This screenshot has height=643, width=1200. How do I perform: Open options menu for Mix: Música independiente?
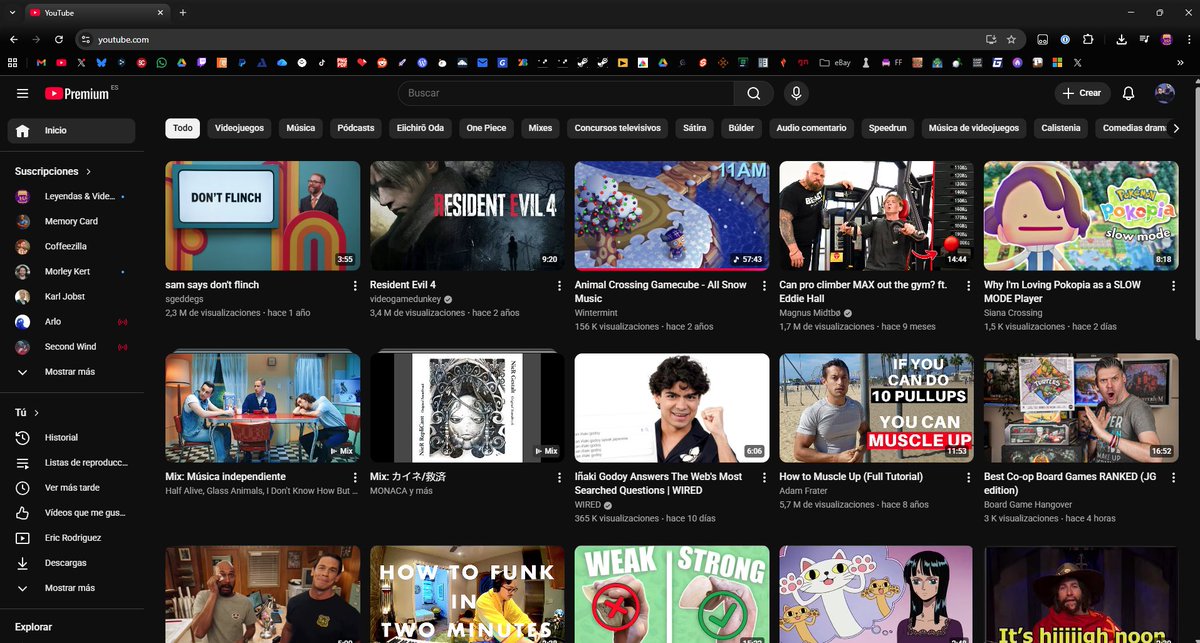[x=355, y=478]
